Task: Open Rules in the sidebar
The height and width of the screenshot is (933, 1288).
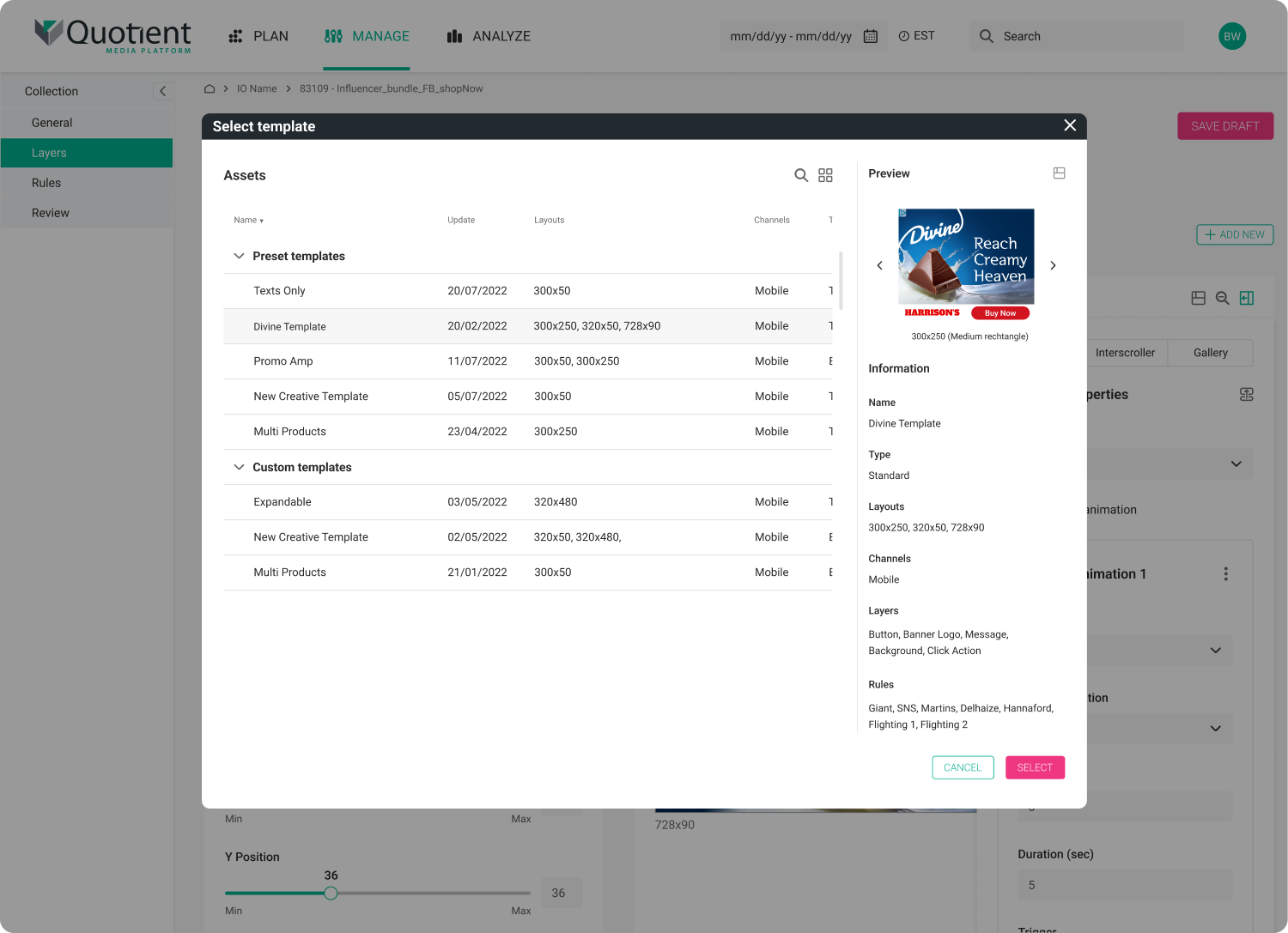Action: pyautogui.click(x=87, y=183)
